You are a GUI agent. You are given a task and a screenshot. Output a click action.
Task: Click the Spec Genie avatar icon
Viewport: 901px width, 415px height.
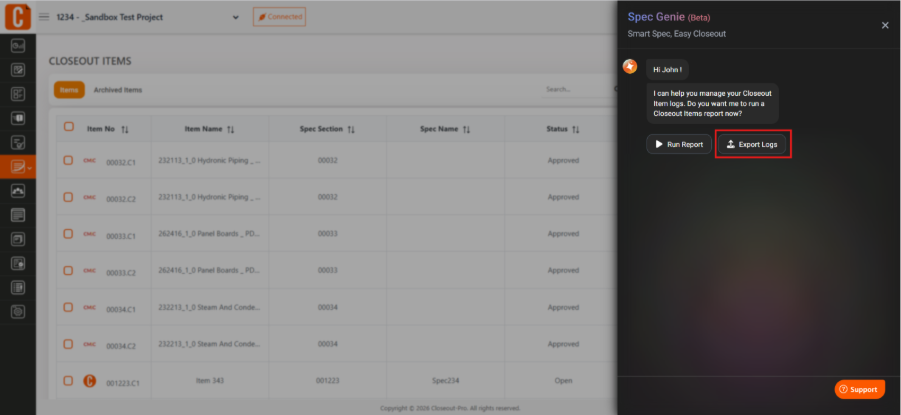pos(630,67)
